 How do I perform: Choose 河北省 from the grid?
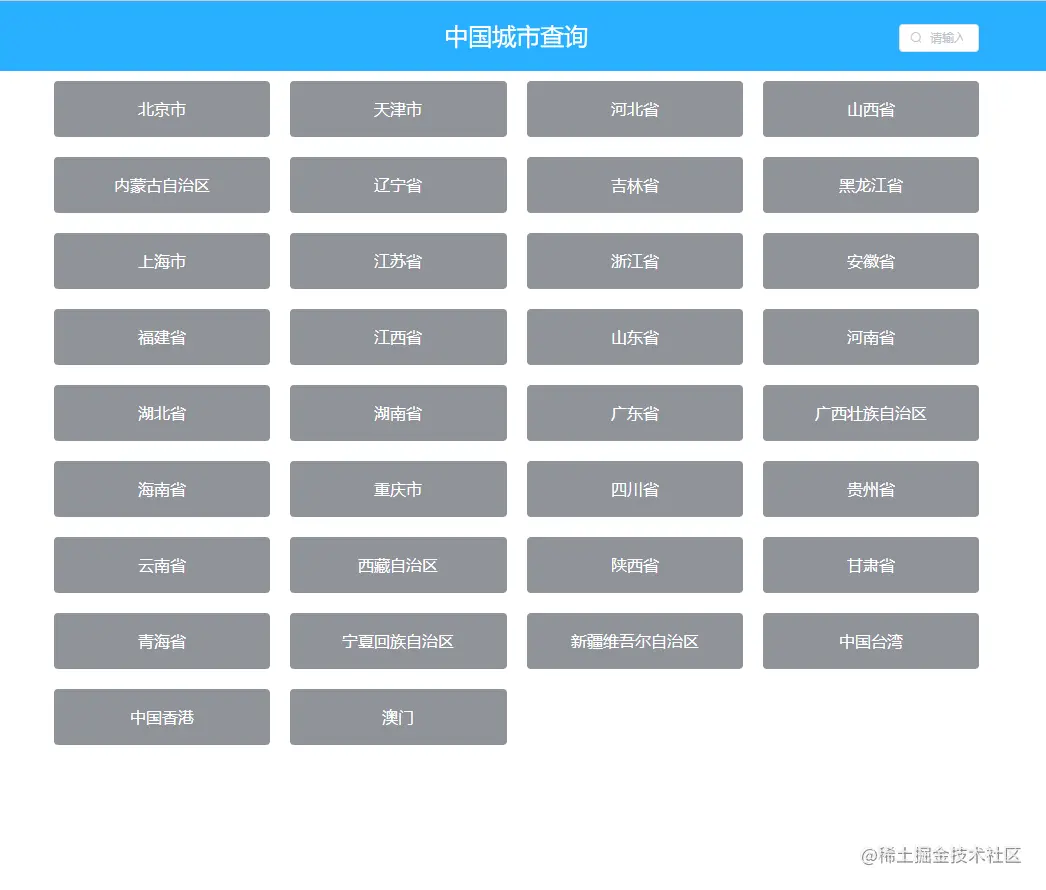click(x=634, y=109)
